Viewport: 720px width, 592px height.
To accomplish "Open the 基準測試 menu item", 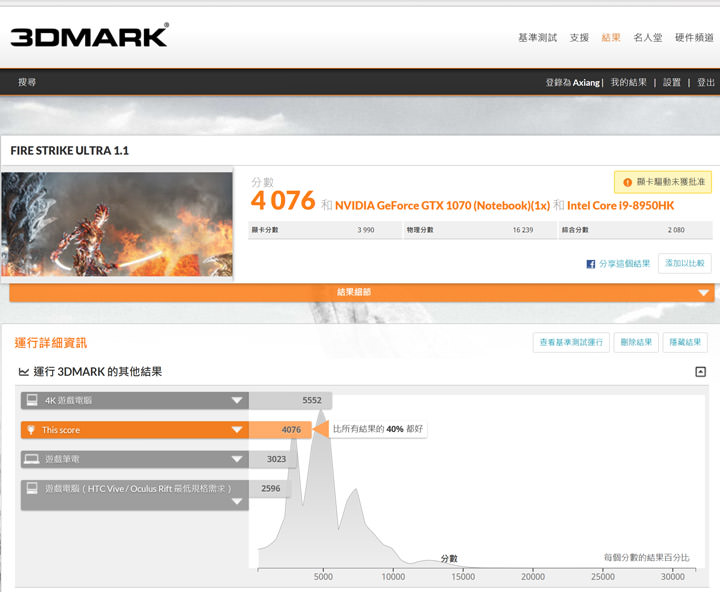I will (537, 38).
